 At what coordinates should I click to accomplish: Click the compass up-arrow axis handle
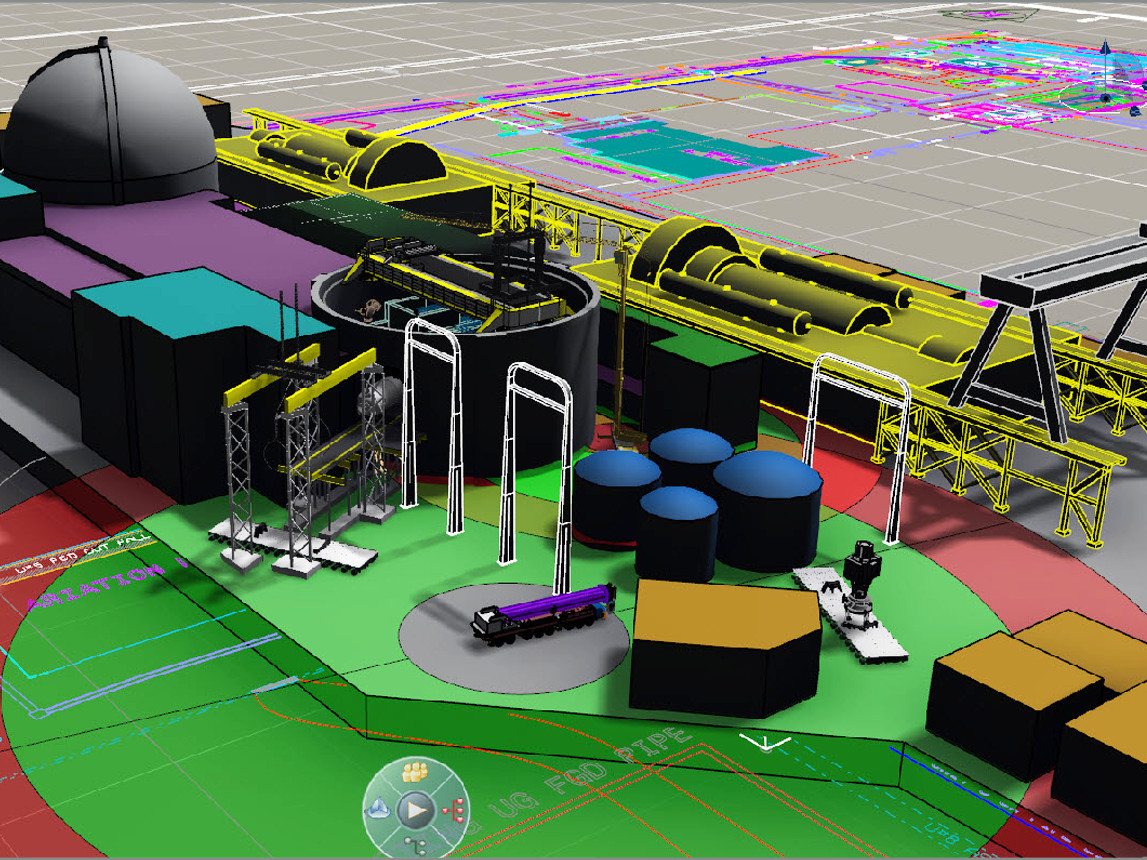click(x=1105, y=50)
